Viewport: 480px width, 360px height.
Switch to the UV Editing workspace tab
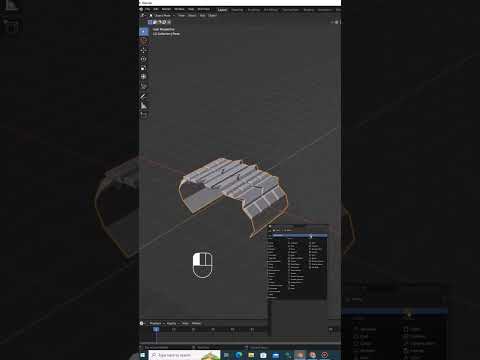(x=271, y=10)
